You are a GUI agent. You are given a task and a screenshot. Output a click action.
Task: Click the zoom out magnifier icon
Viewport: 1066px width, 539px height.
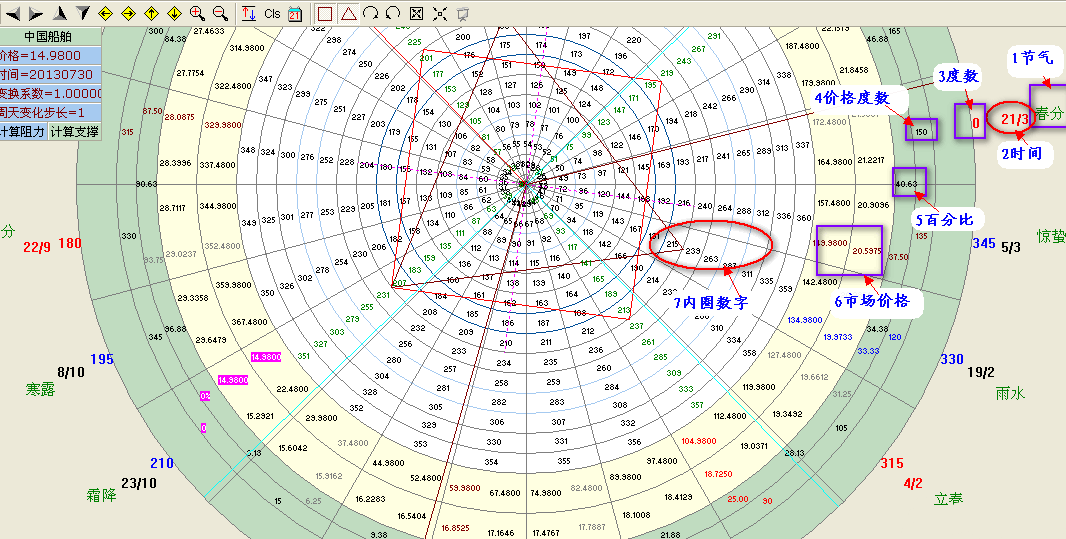220,13
